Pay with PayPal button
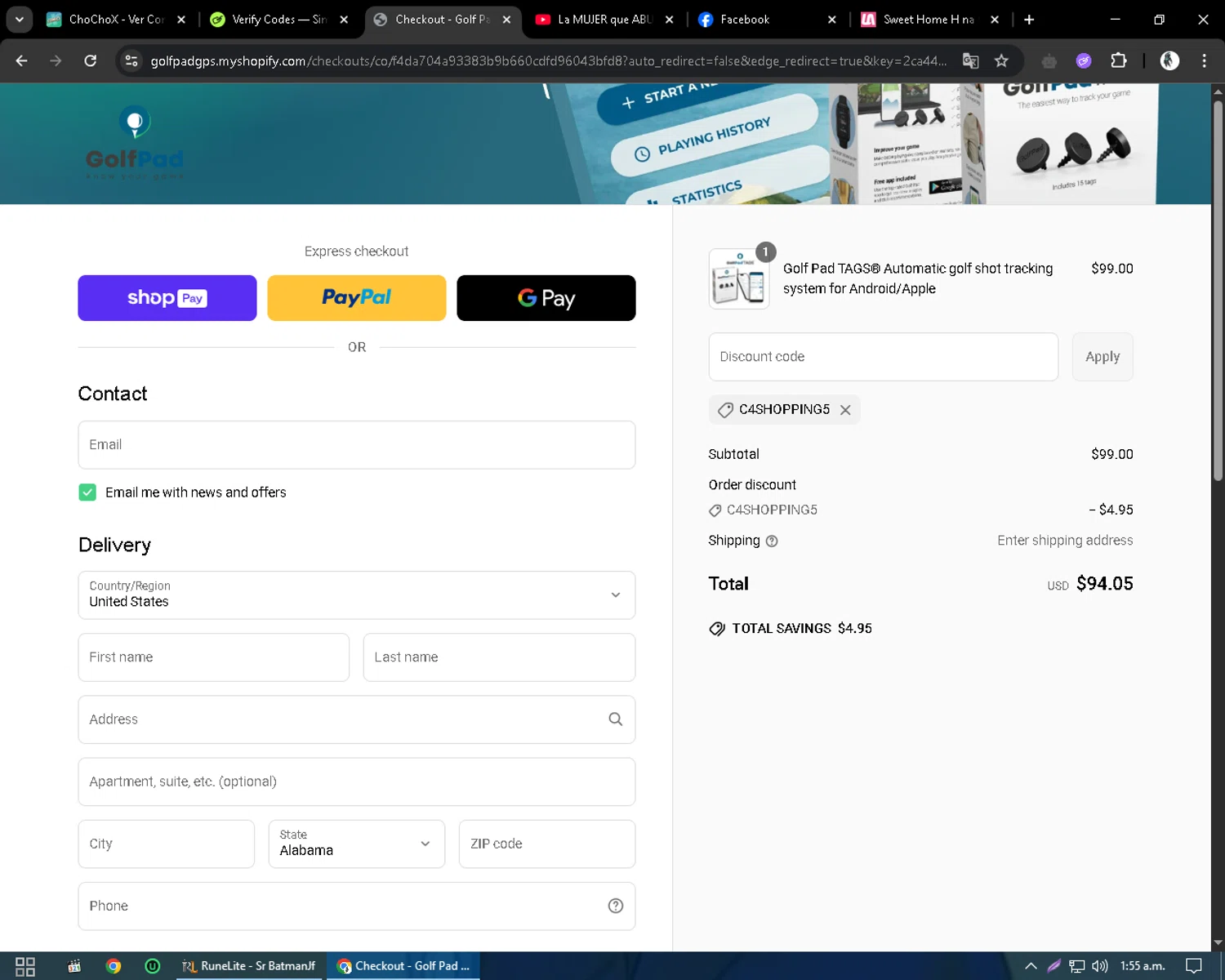Viewport: 1225px width, 980px height. 357,298
